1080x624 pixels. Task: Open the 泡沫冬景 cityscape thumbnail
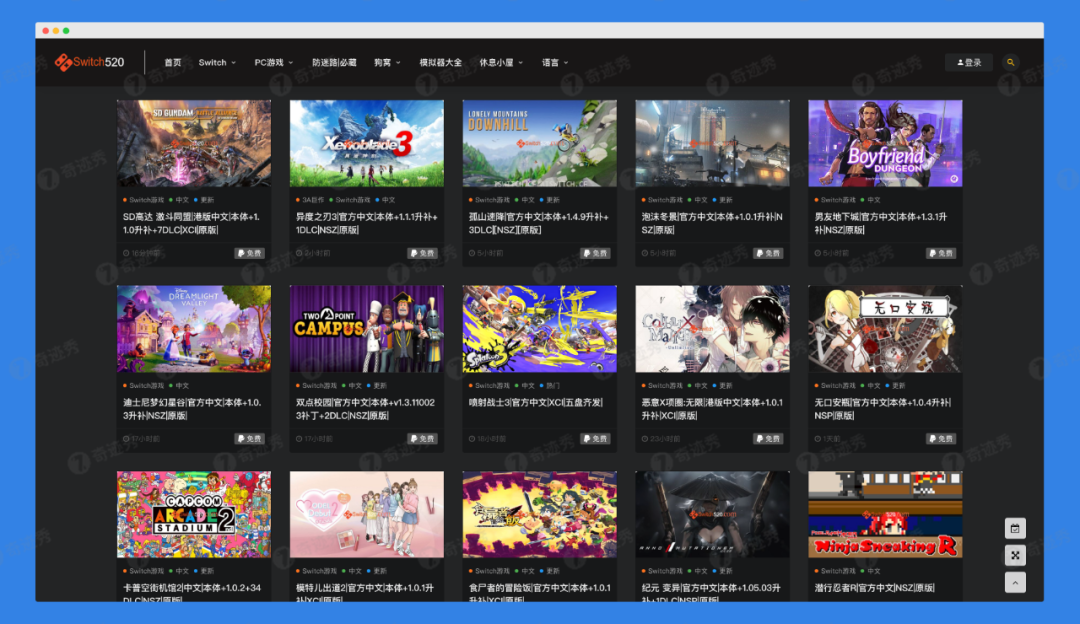712,143
